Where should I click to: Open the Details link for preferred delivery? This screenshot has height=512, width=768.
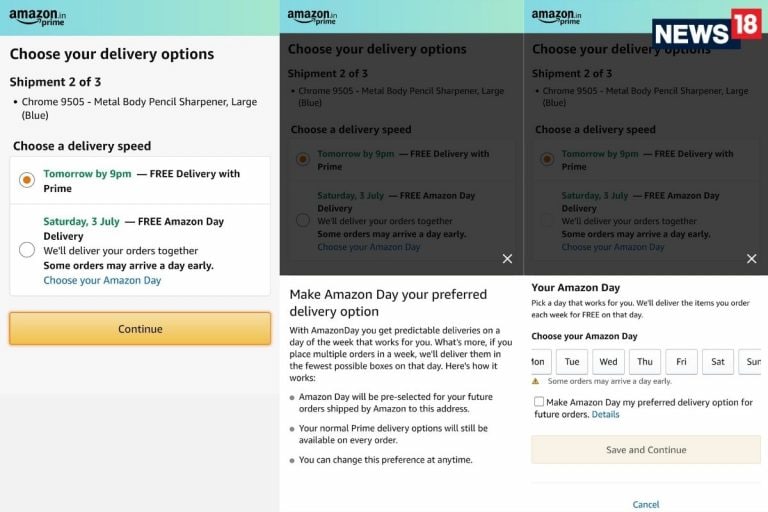point(605,414)
